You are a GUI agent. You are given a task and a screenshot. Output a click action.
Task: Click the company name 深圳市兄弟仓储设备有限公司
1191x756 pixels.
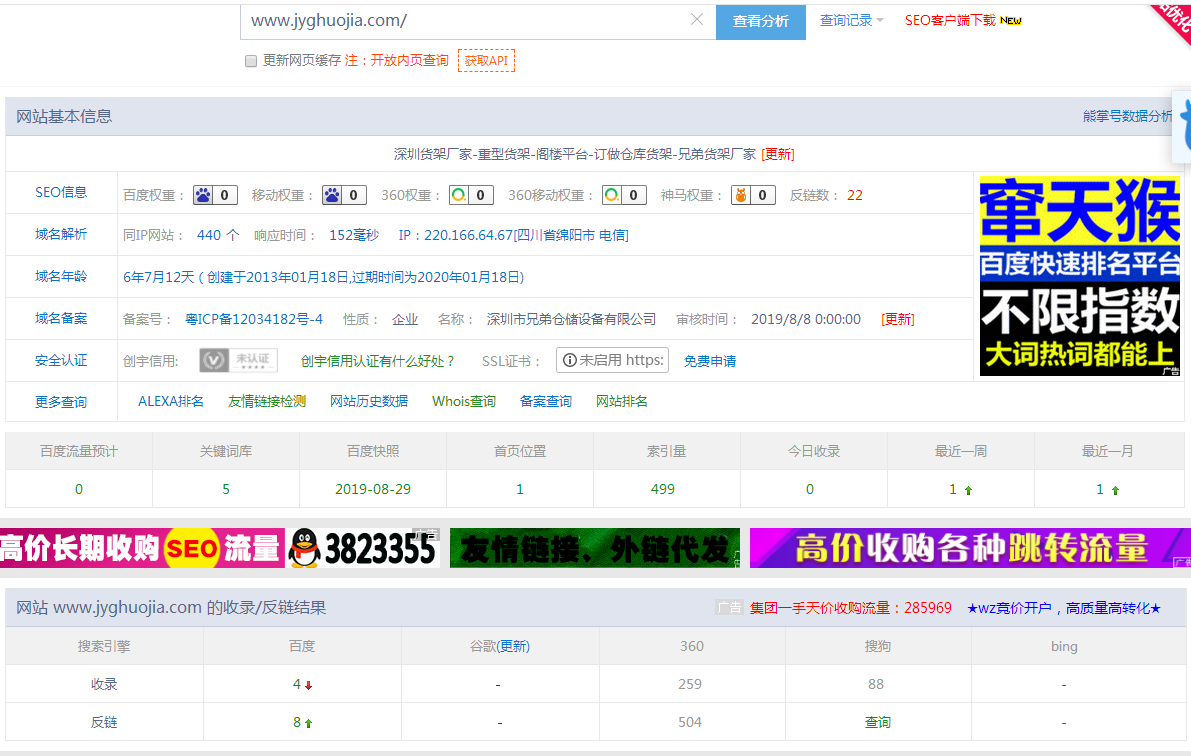tap(571, 319)
